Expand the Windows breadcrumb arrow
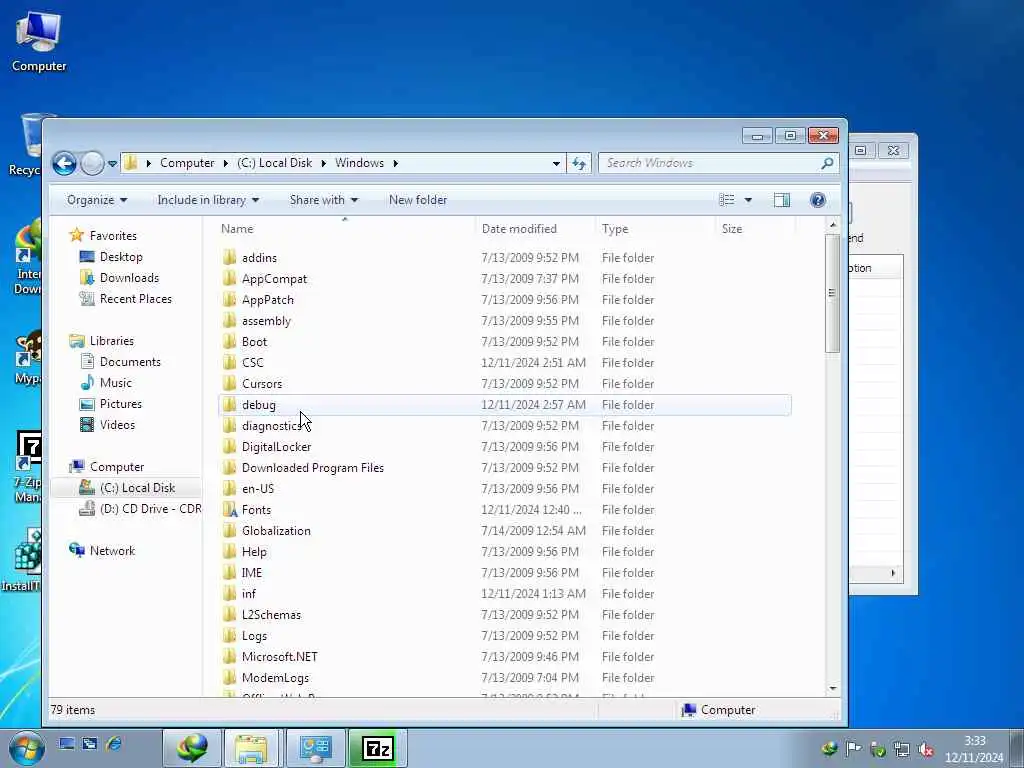Image resolution: width=1024 pixels, height=768 pixels. pos(395,163)
